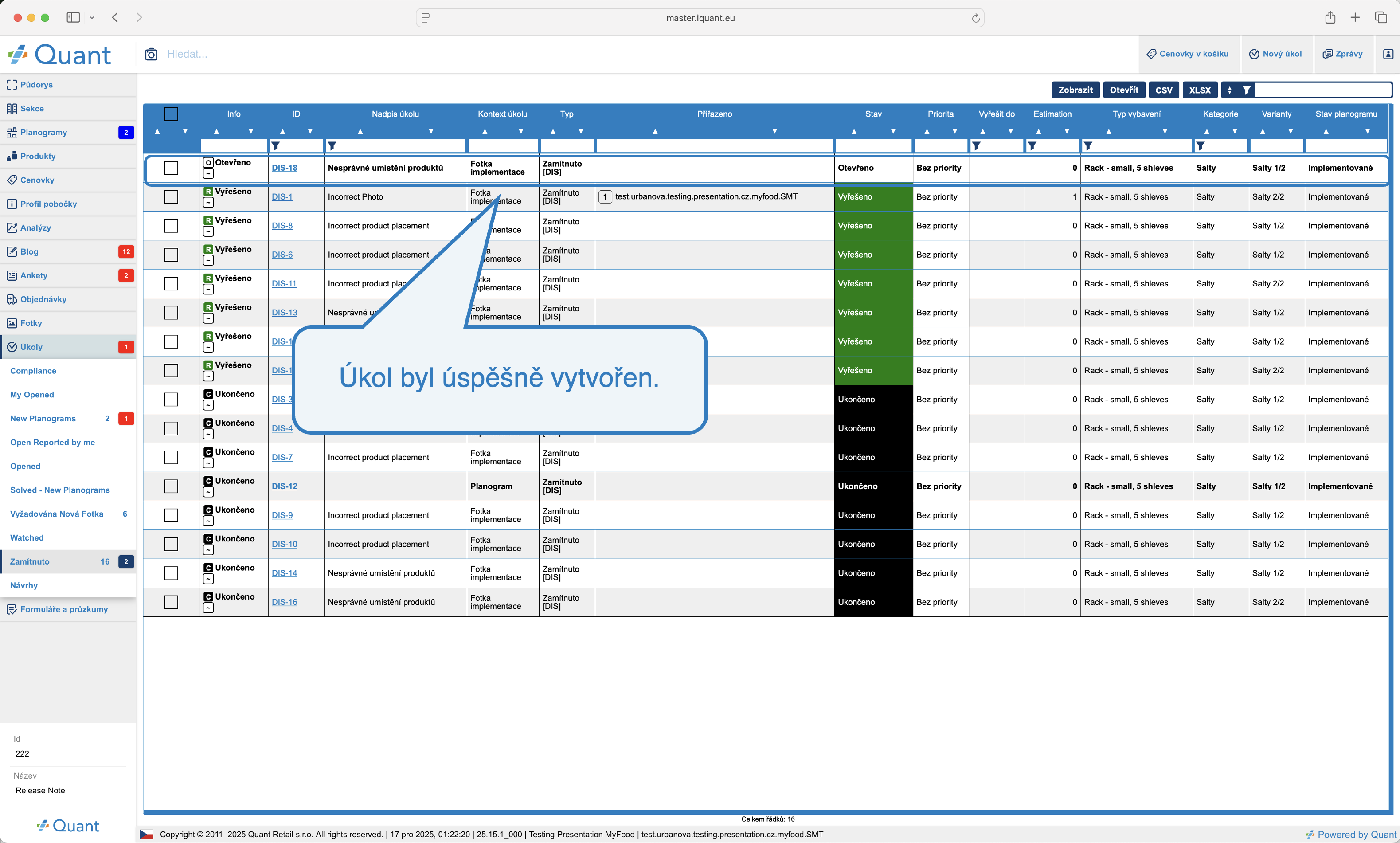Sort Nadpis úkolu ascending with its up arrow
This screenshot has height=843, width=1400.
coord(360,131)
